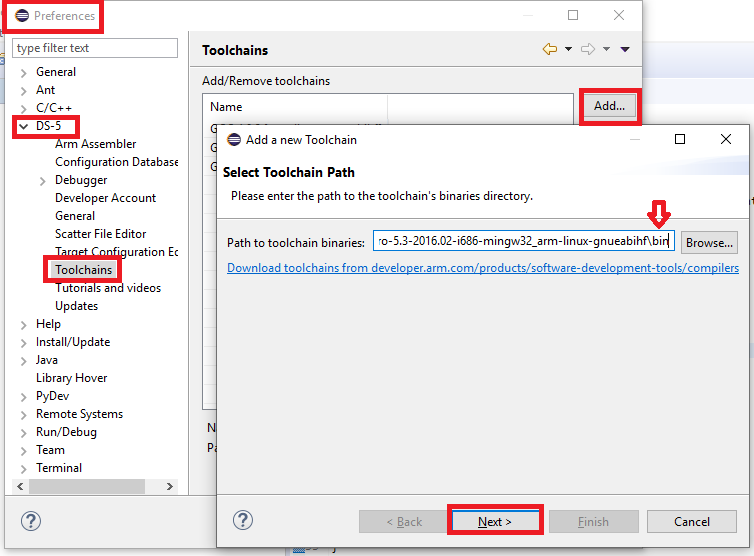Image resolution: width=754 pixels, height=556 pixels.
Task: Click the Path to toolchain binaries field
Action: (x=524, y=241)
